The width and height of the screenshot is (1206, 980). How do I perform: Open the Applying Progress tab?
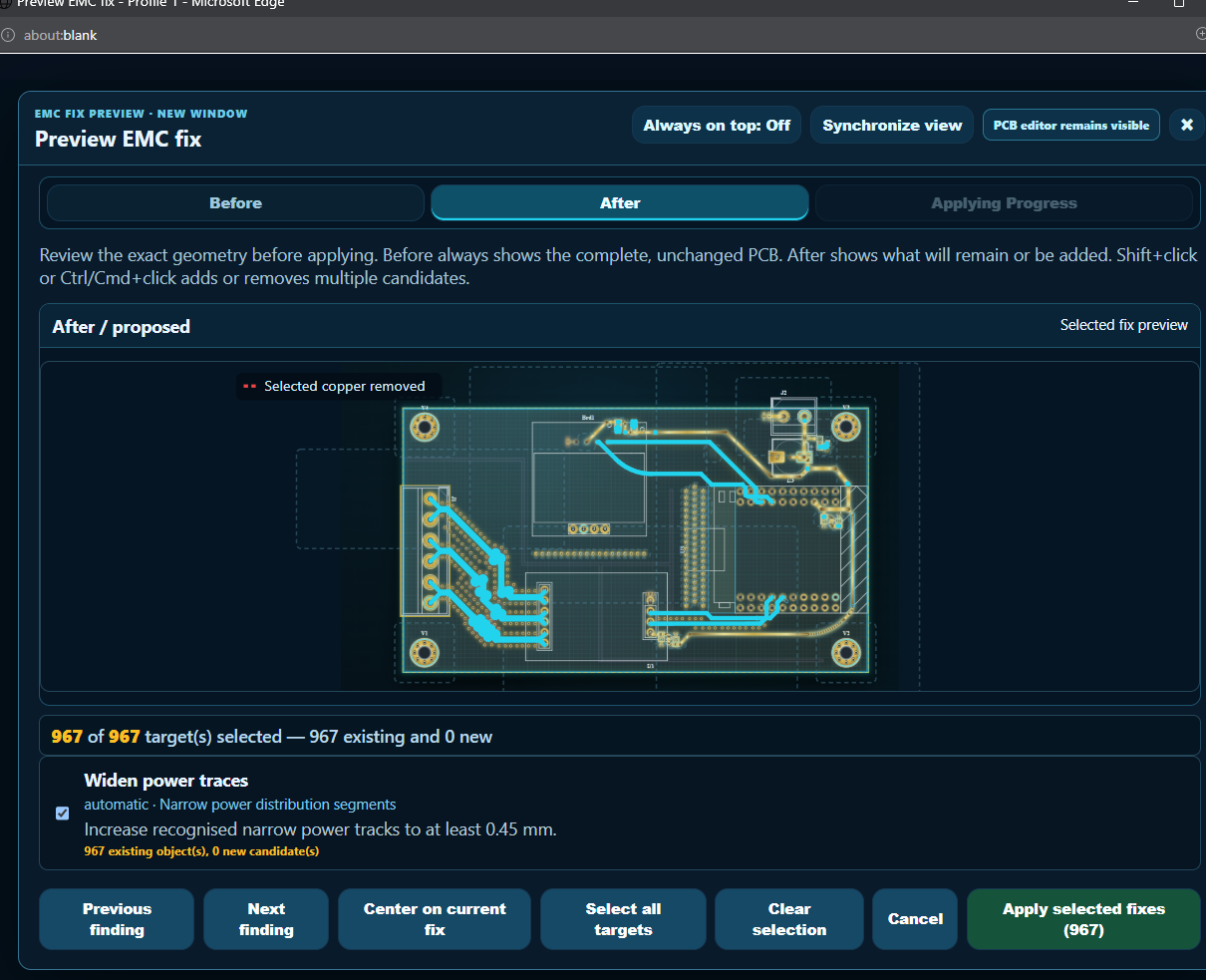tap(1004, 202)
